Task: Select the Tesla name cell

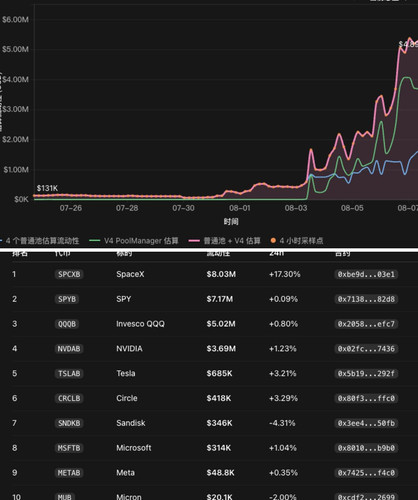Action: click(x=126, y=373)
